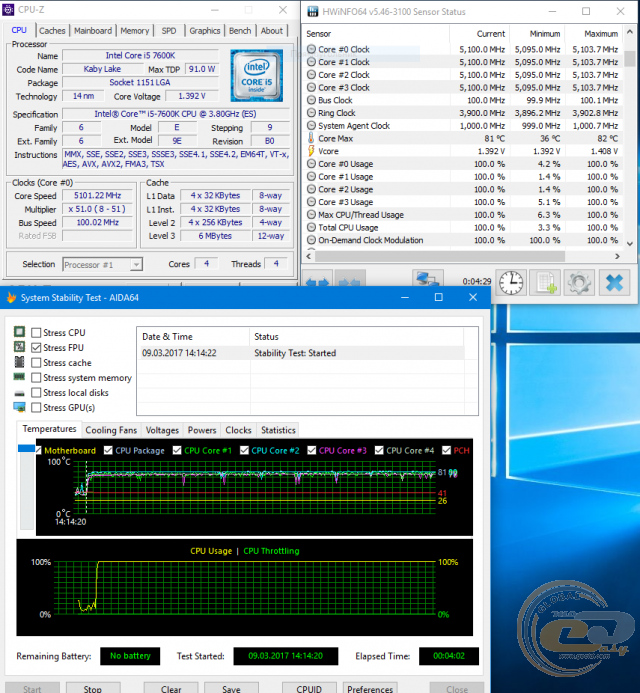This screenshot has width=640, height=693.
Task: Open the Mainboard tab in CPU-Z
Action: tap(93, 30)
